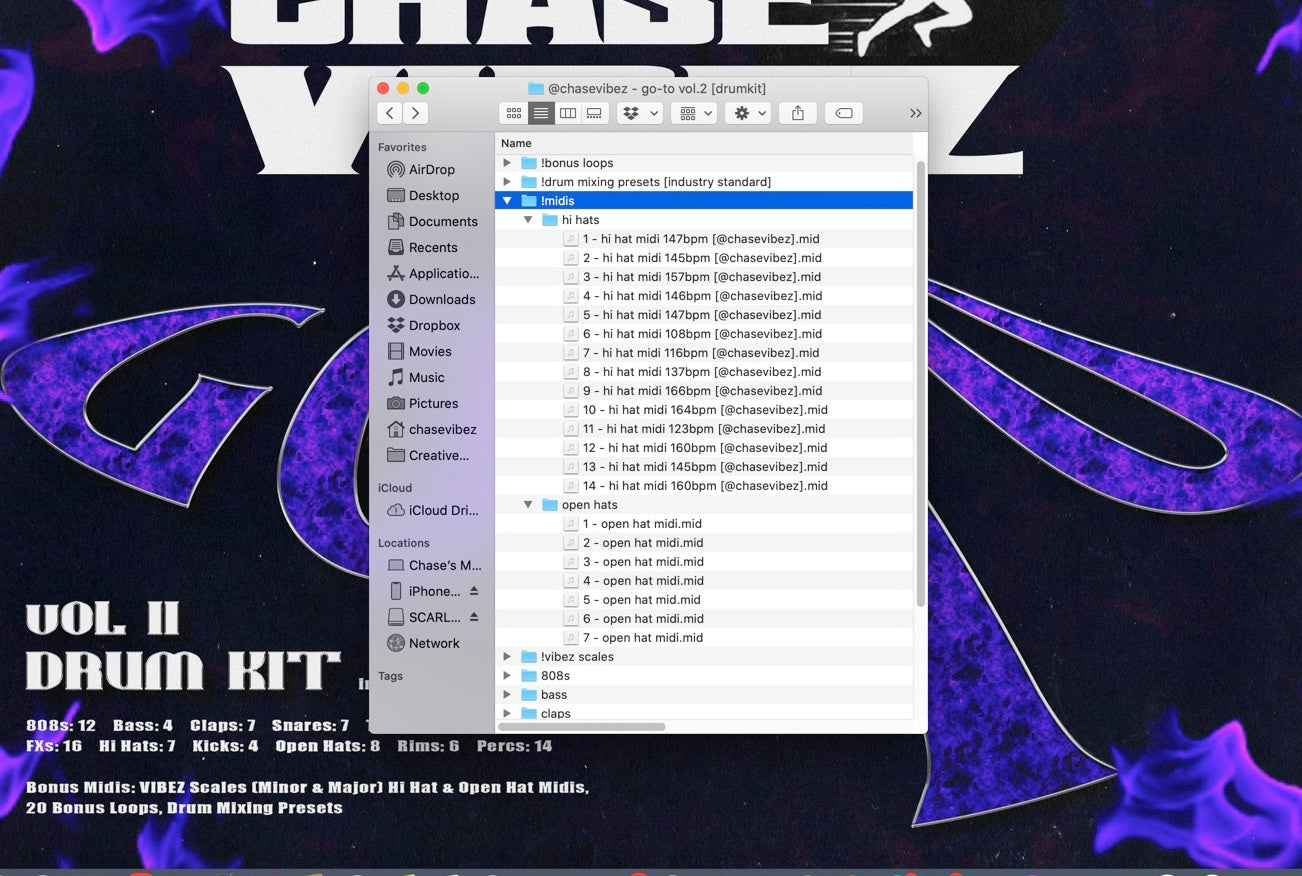Select the hi hats folder row
Image resolution: width=1302 pixels, height=876 pixels.
pos(704,220)
